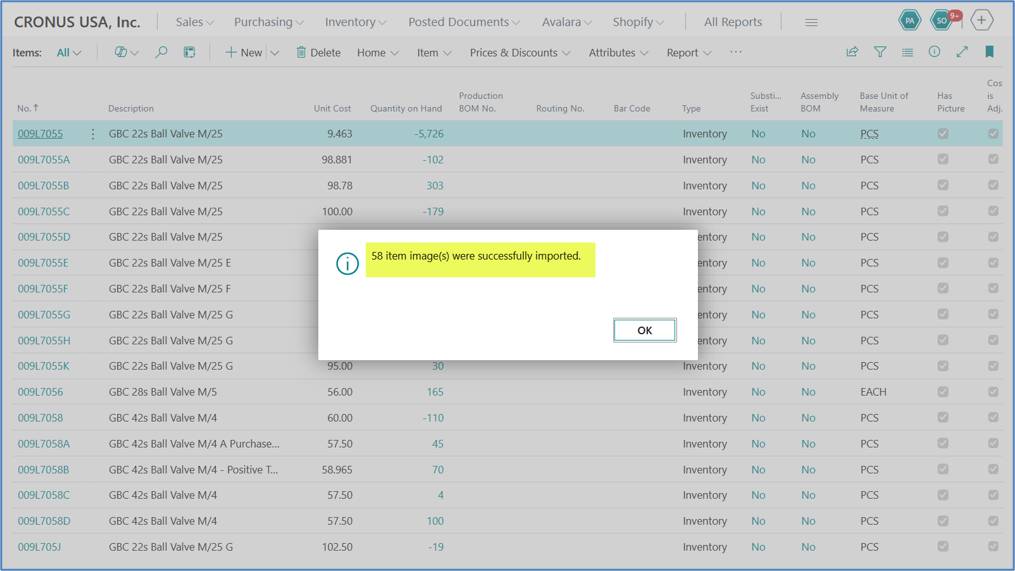
Task: Click the list layout view icon with dropdown
Action: click(126, 52)
